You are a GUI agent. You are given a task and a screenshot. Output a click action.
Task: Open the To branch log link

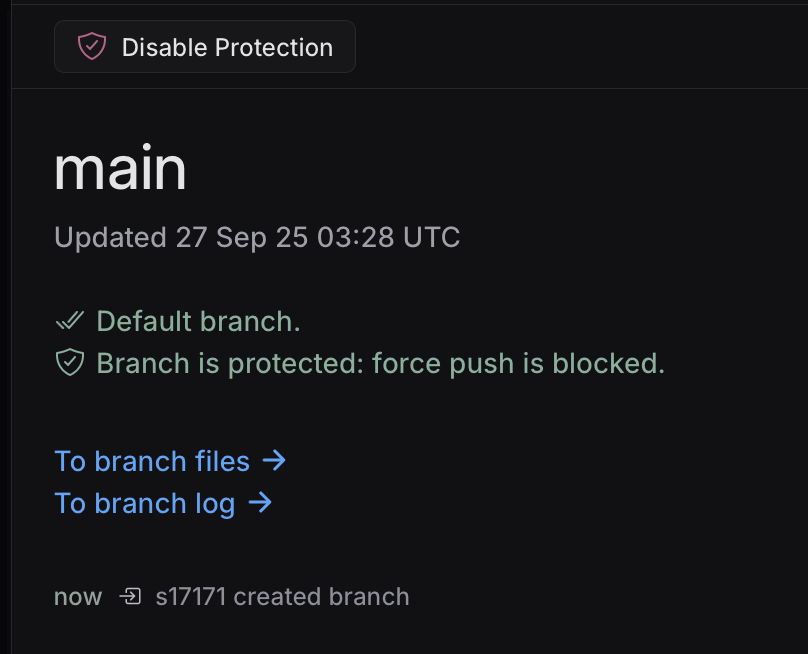pyautogui.click(x=144, y=503)
